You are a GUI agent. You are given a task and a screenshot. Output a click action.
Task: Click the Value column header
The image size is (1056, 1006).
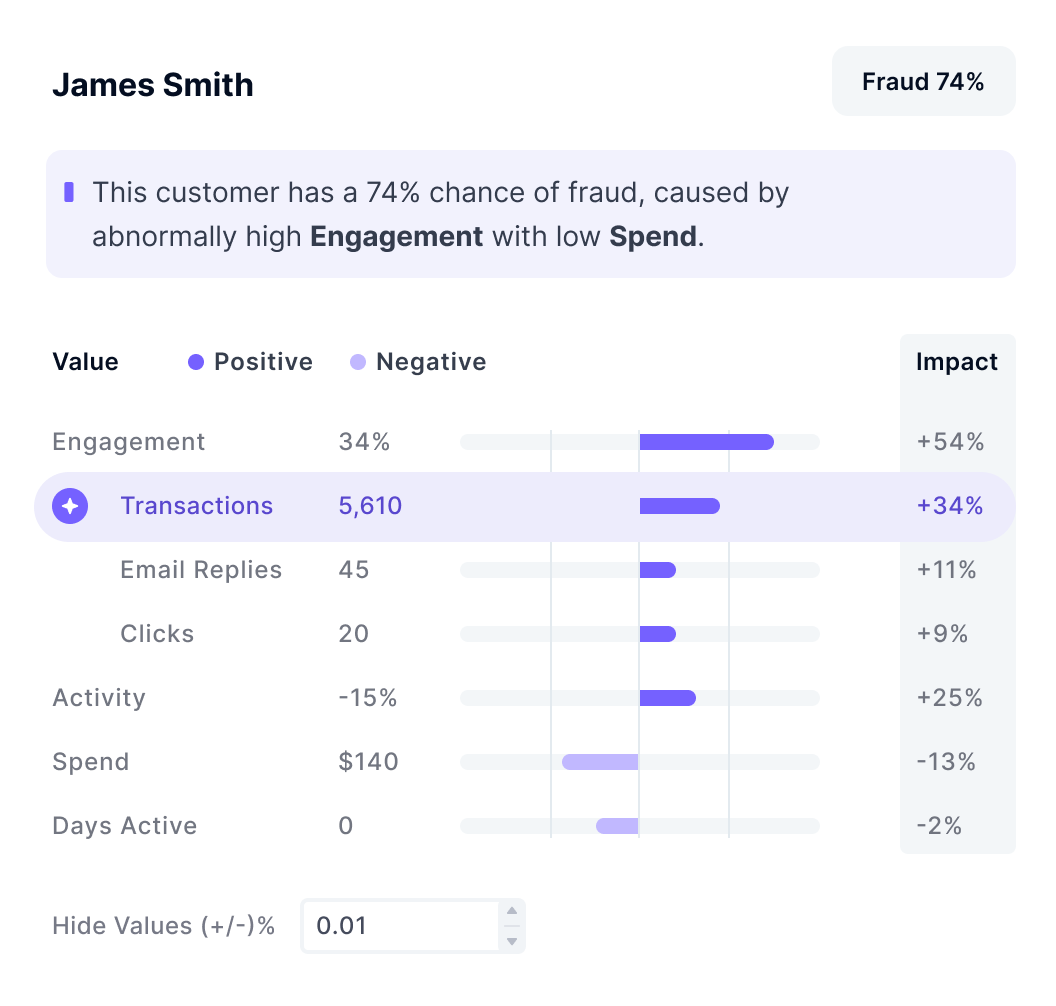tap(85, 362)
